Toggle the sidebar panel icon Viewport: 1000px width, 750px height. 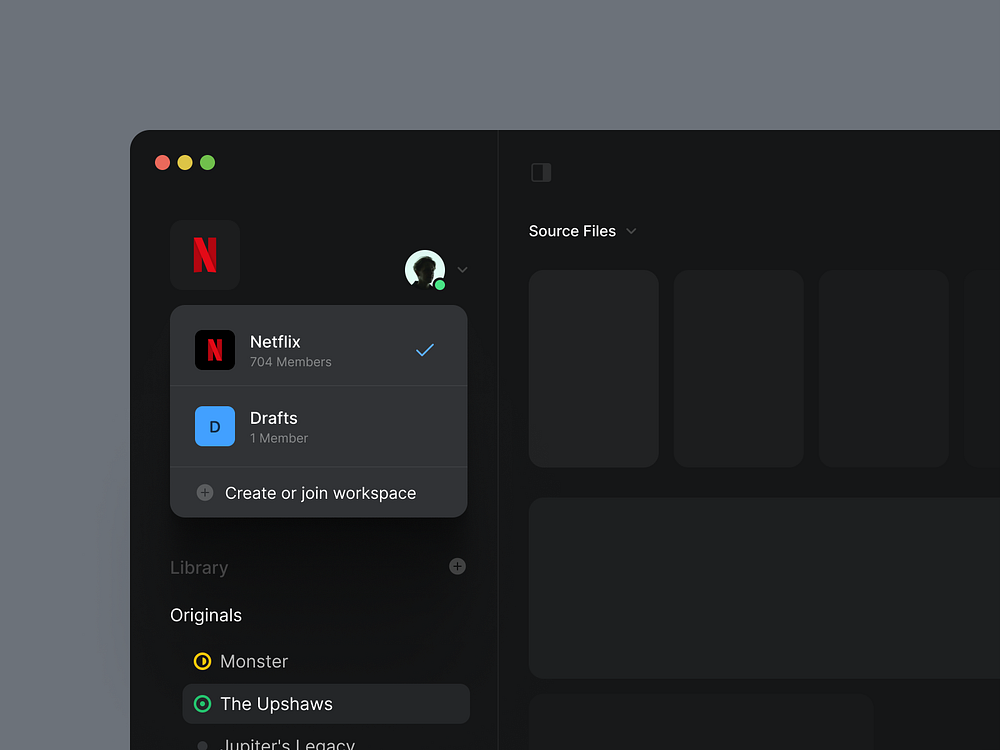pos(541,173)
